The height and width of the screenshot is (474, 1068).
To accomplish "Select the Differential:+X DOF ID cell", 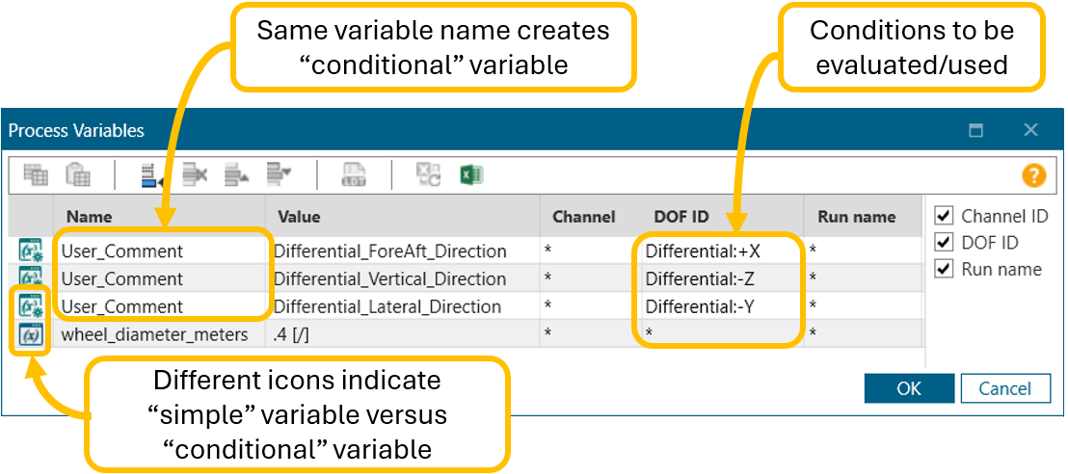I will 703,251.
